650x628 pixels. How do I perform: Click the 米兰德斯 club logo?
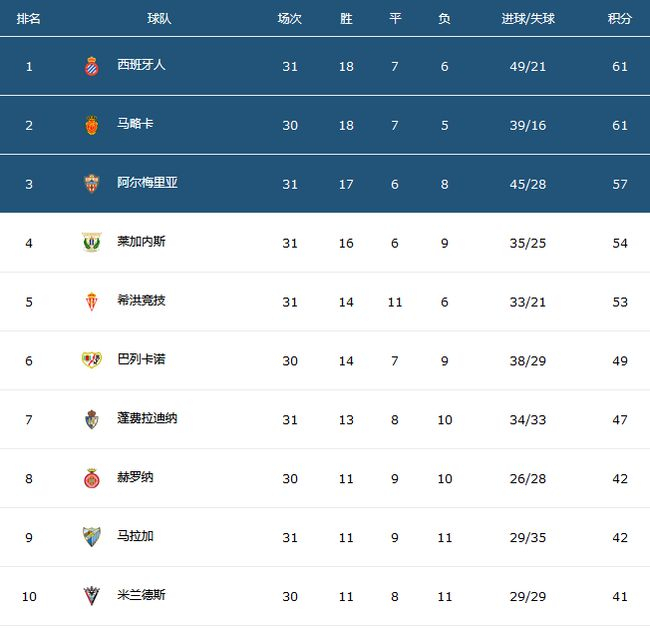(x=92, y=596)
